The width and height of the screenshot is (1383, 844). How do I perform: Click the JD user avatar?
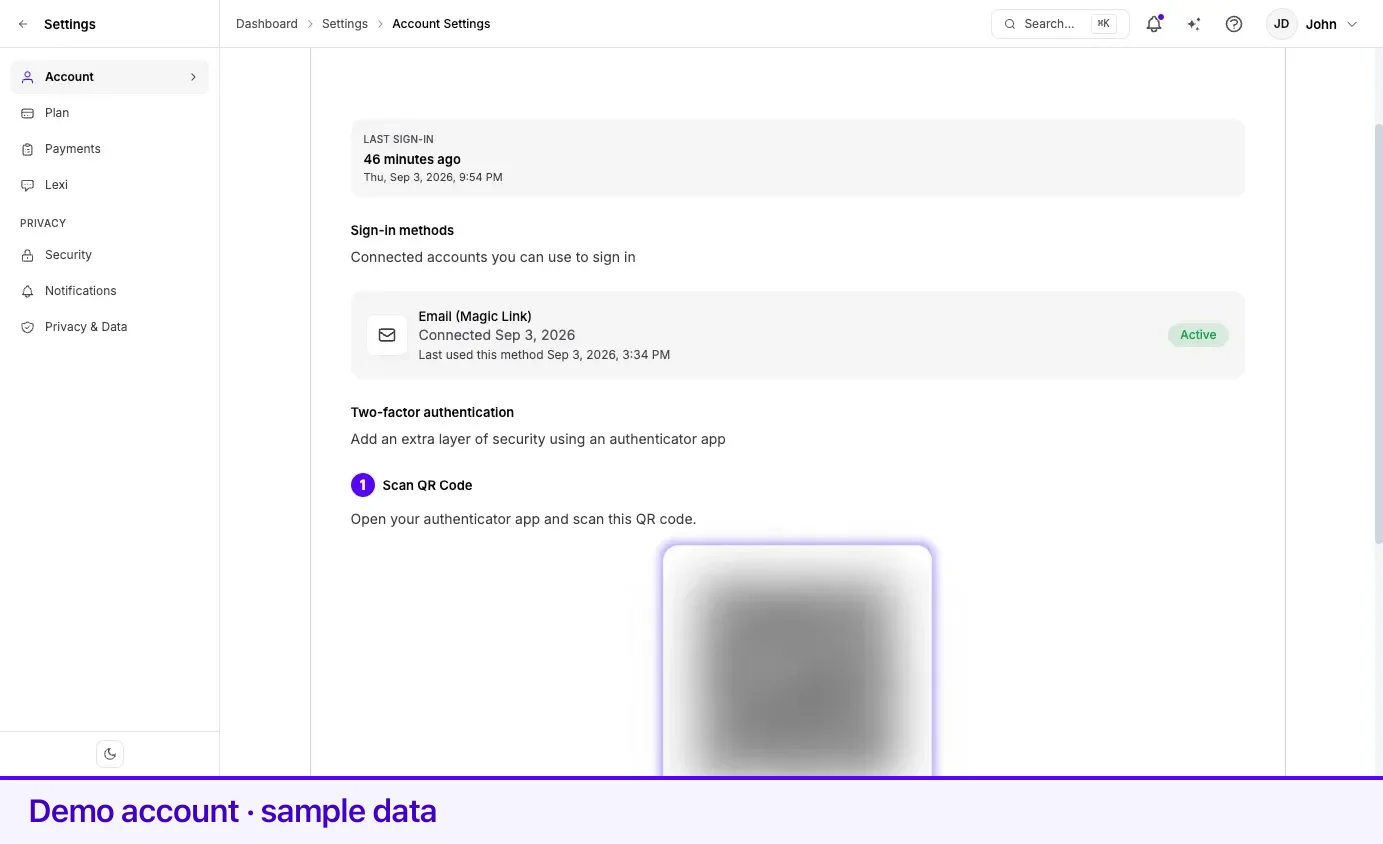click(1281, 24)
